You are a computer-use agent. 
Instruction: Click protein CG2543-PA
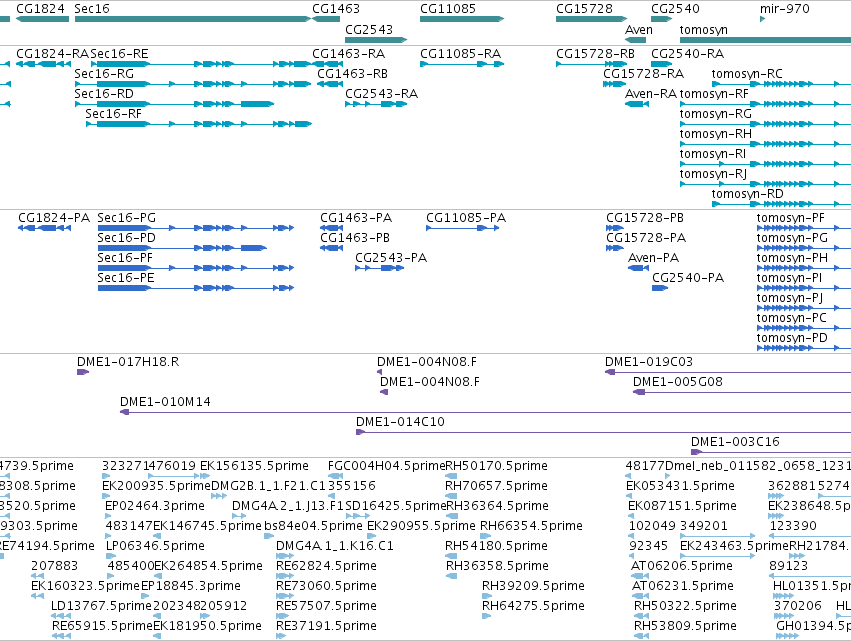point(391,258)
